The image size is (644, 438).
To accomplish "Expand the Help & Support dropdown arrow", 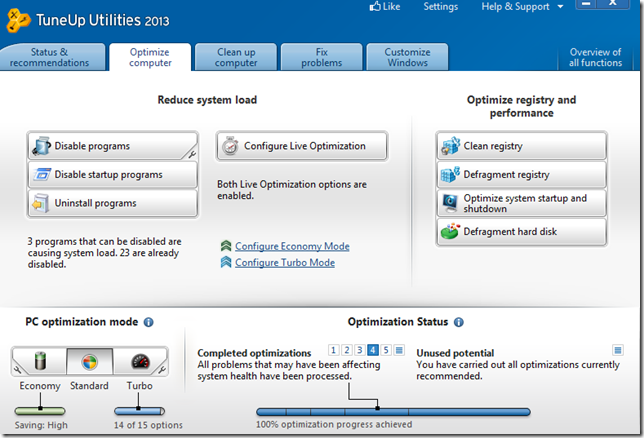I will (x=560, y=7).
